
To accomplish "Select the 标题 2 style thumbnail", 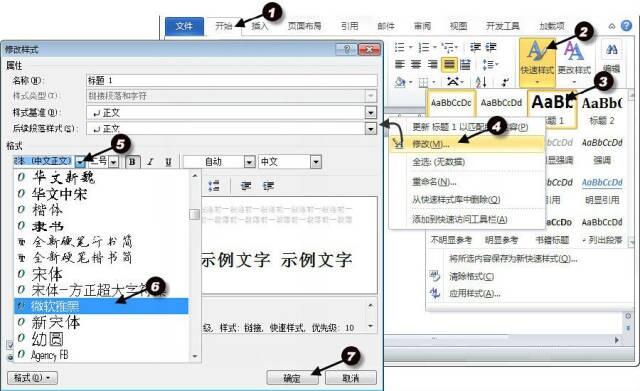I will (602, 109).
